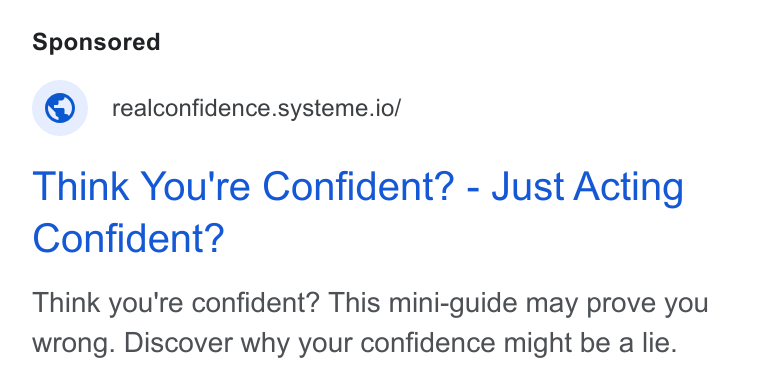Click the 'realconfidence' portion of the URL
Screen dimensions: 760x386
pos(191,108)
